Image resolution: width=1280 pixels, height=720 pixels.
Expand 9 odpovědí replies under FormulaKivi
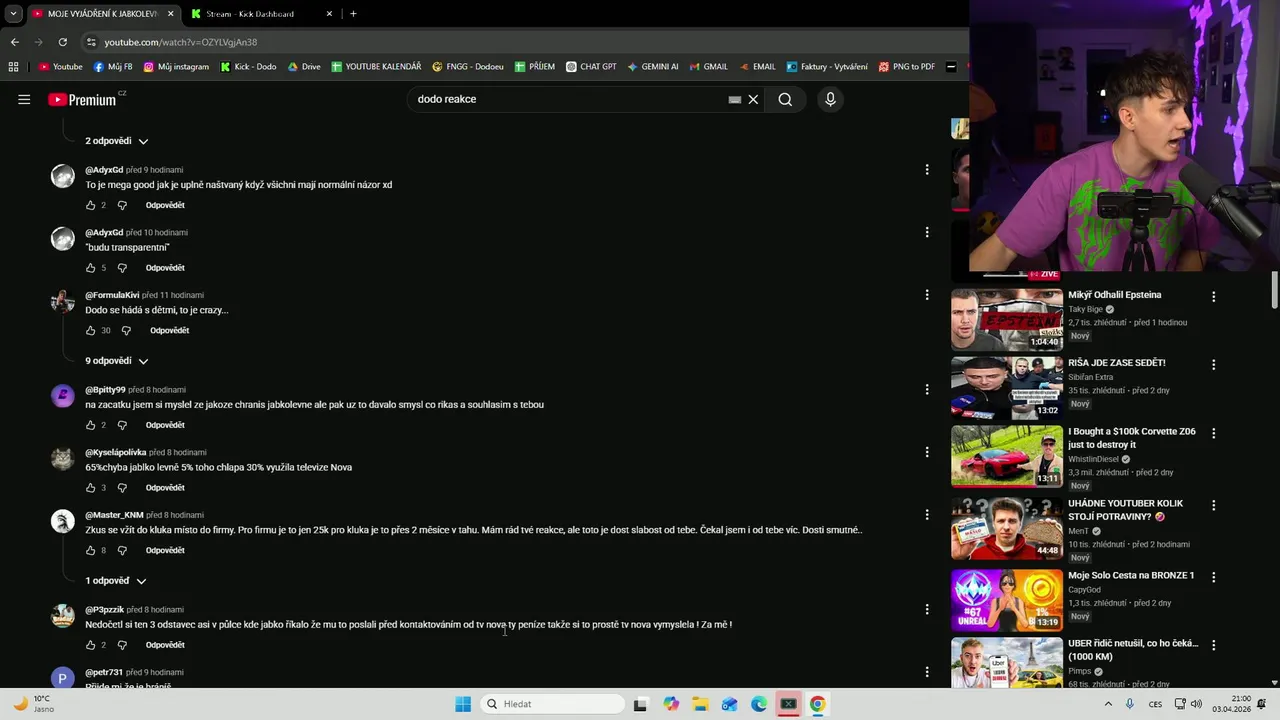117,361
